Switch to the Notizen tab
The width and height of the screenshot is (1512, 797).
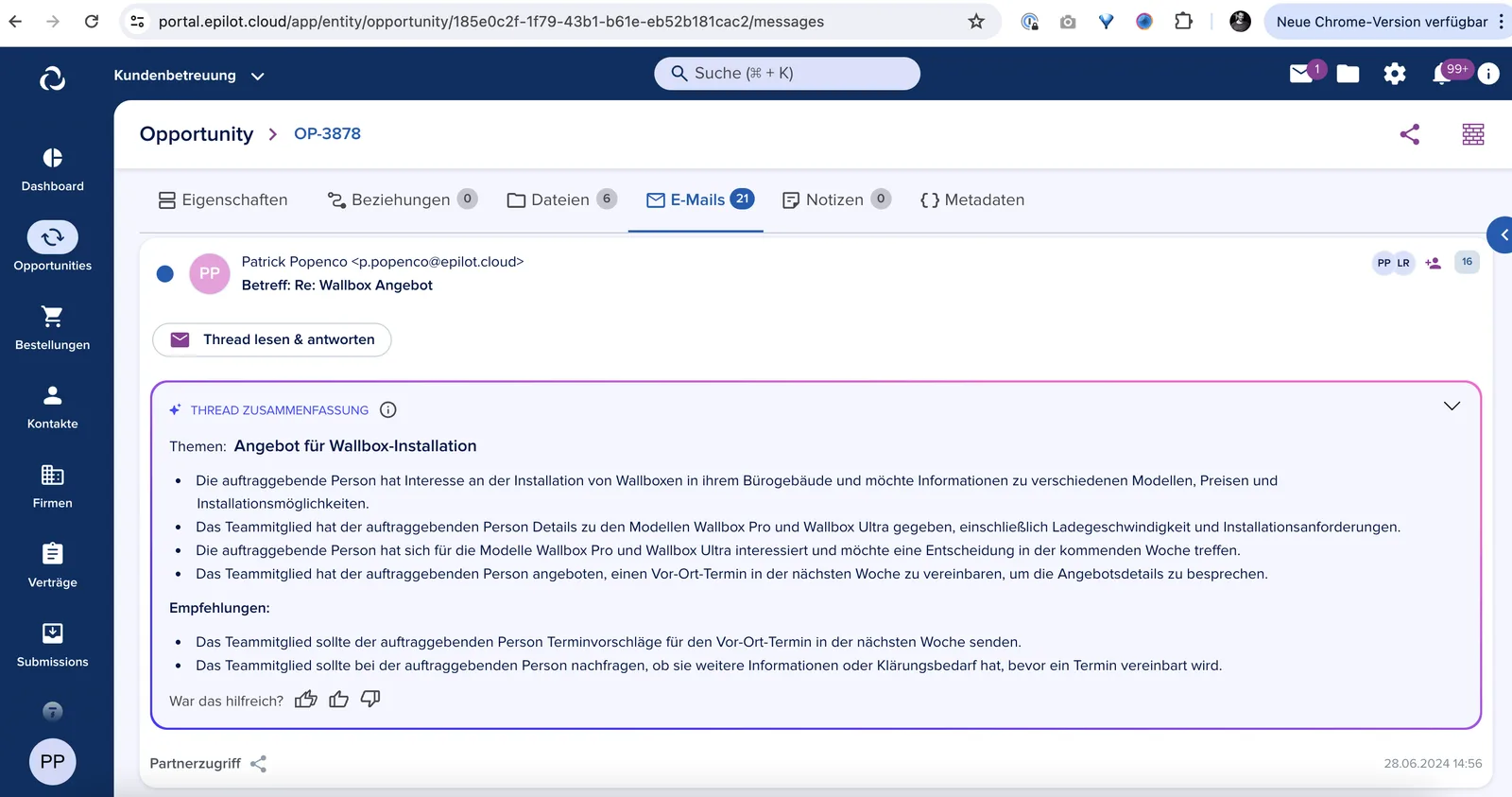[836, 199]
